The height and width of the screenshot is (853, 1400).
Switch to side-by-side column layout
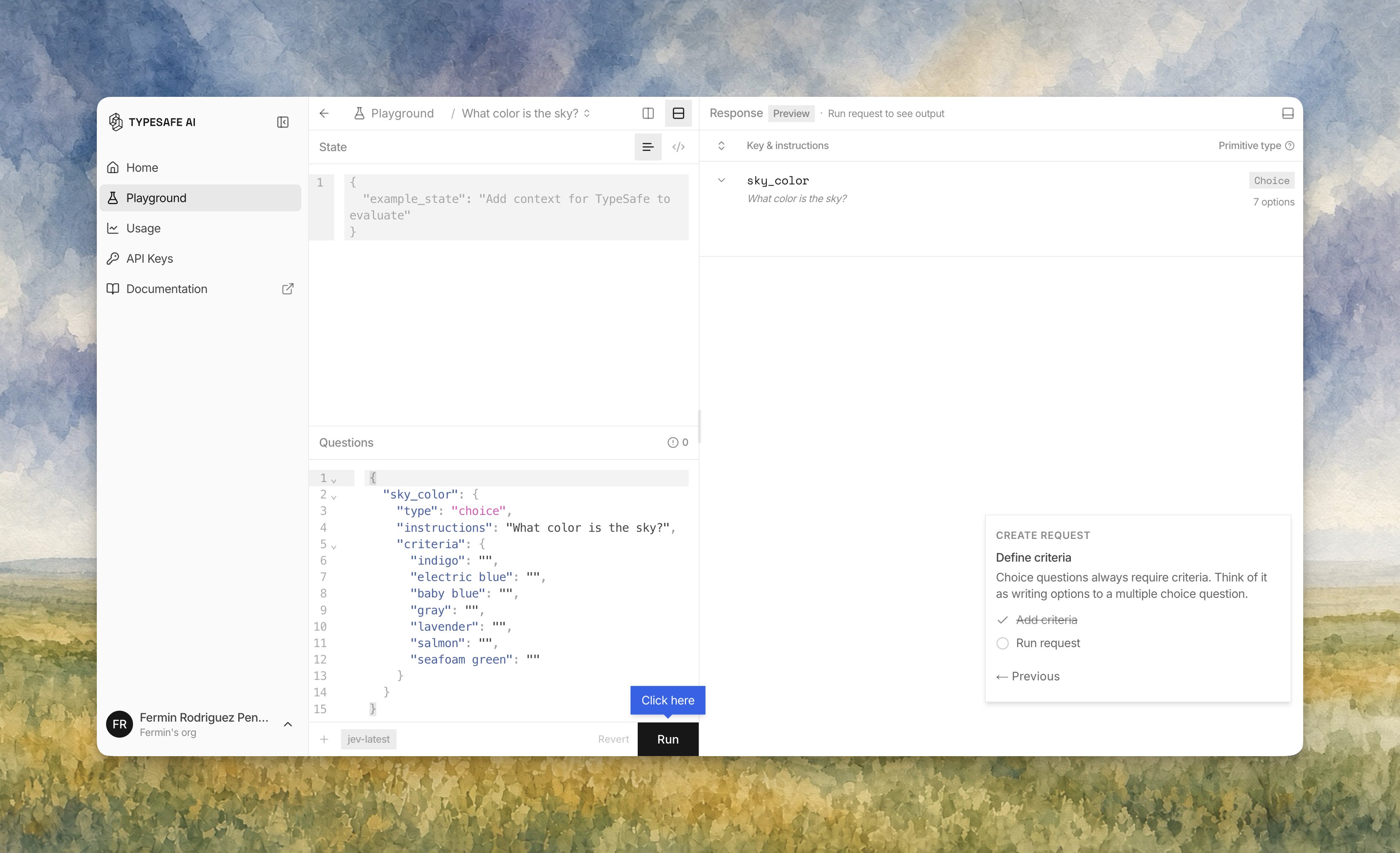pyautogui.click(x=648, y=113)
